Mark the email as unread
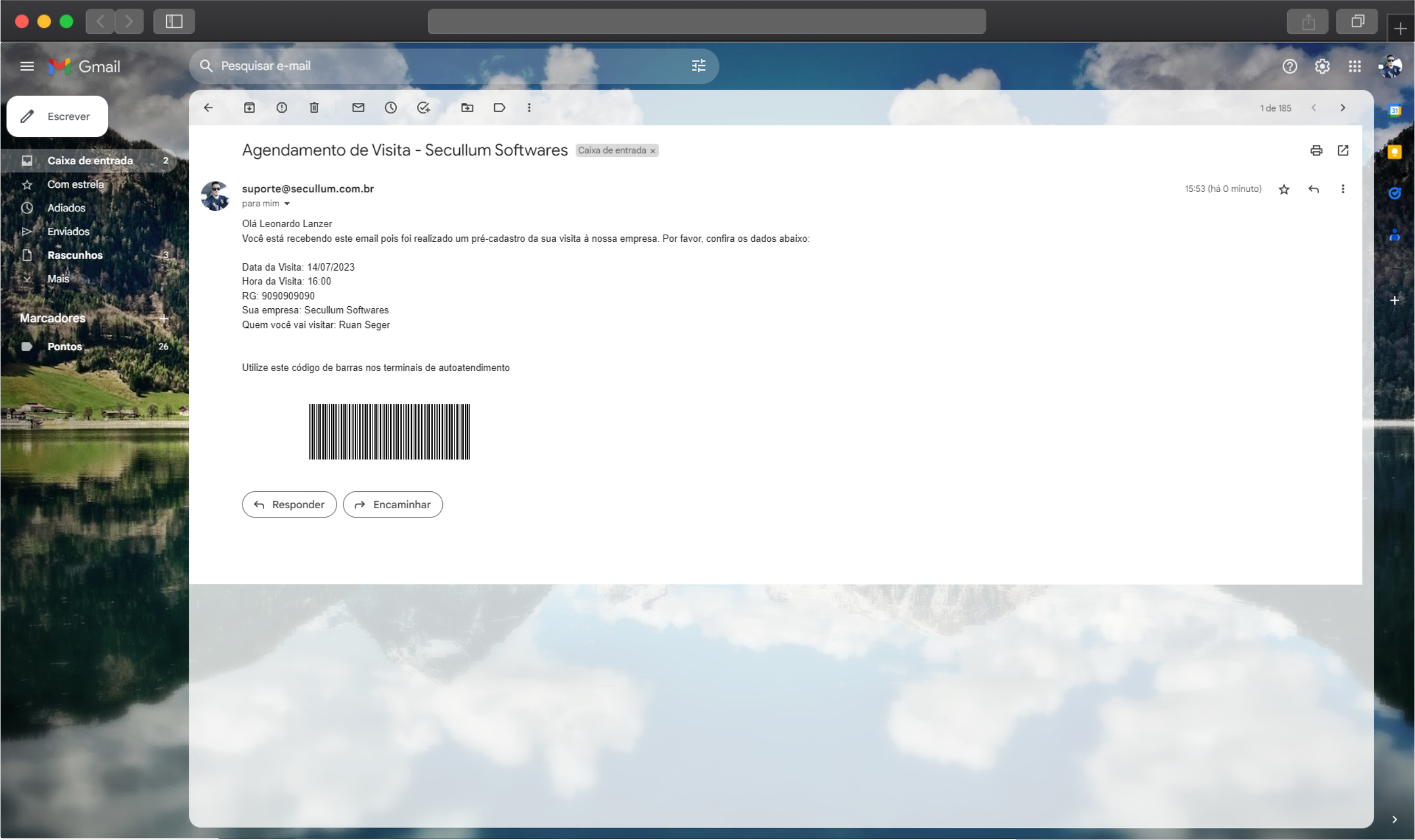This screenshot has height=840, width=1415. click(358, 107)
